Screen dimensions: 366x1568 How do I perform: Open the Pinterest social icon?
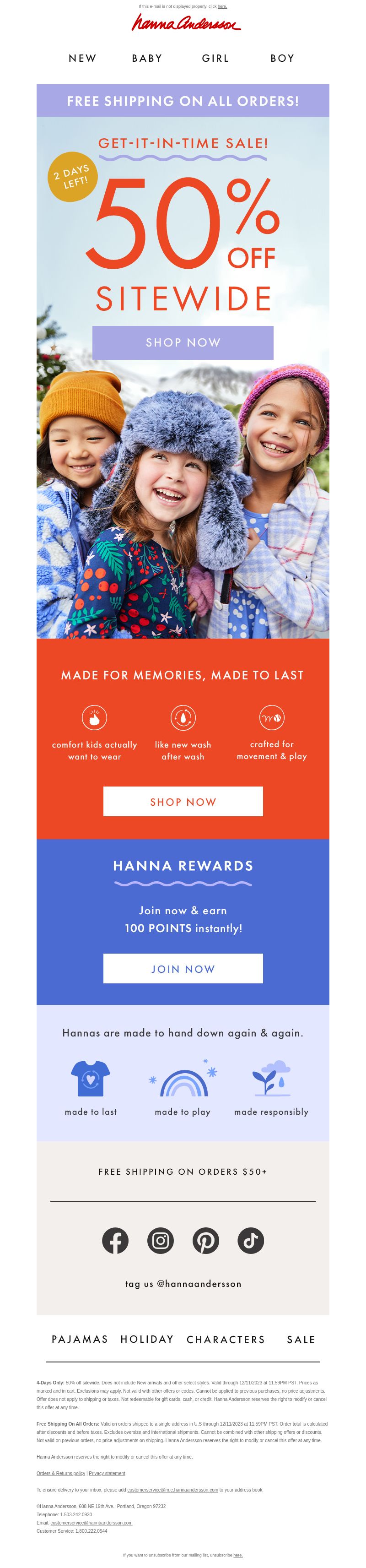coord(205,1241)
